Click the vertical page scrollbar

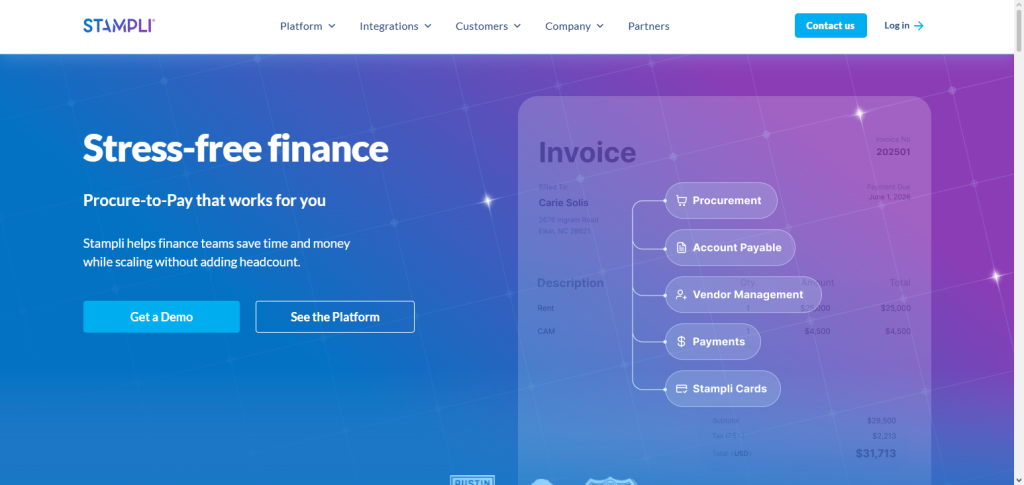(x=1019, y=242)
